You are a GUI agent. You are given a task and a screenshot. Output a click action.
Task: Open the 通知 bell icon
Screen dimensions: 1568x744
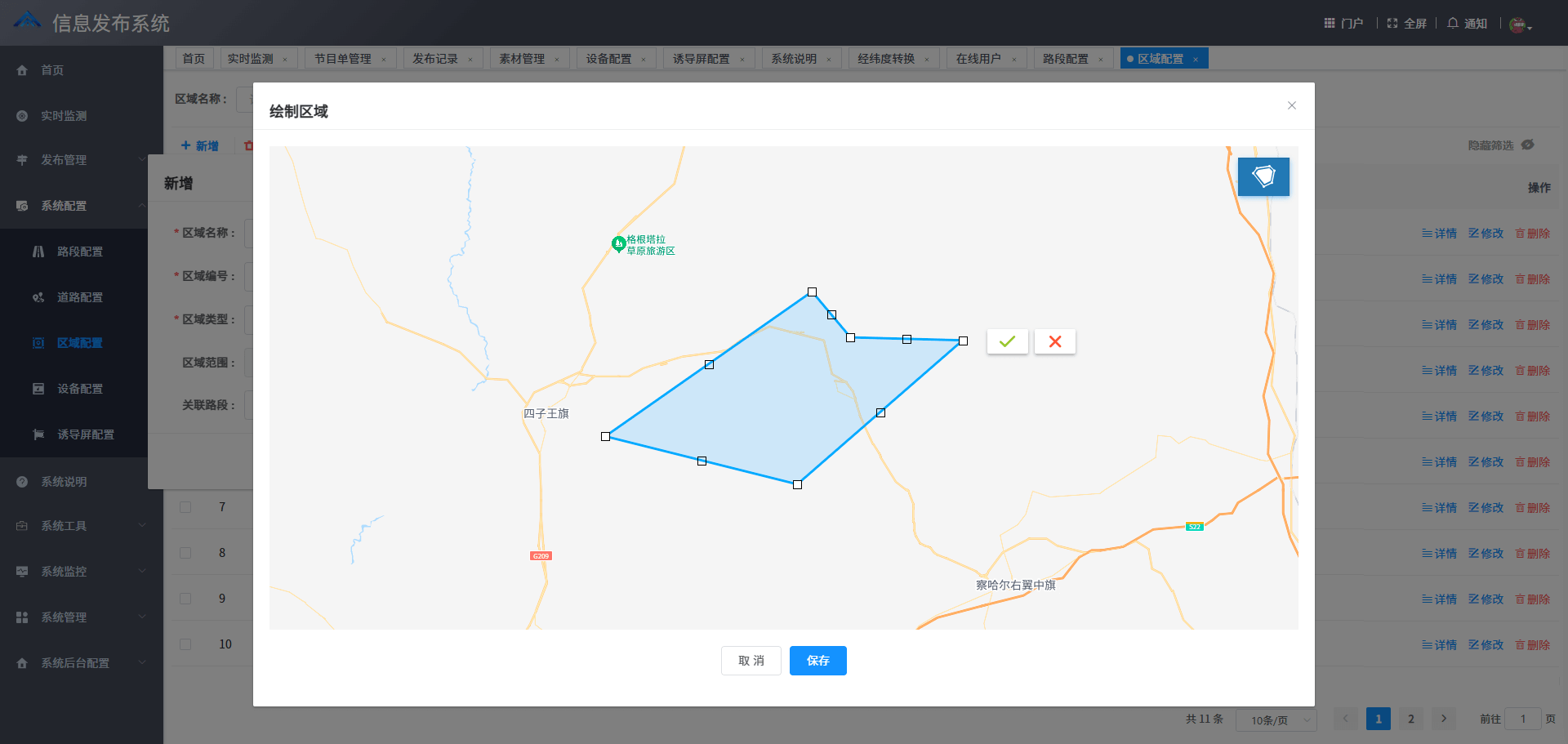(x=1453, y=23)
